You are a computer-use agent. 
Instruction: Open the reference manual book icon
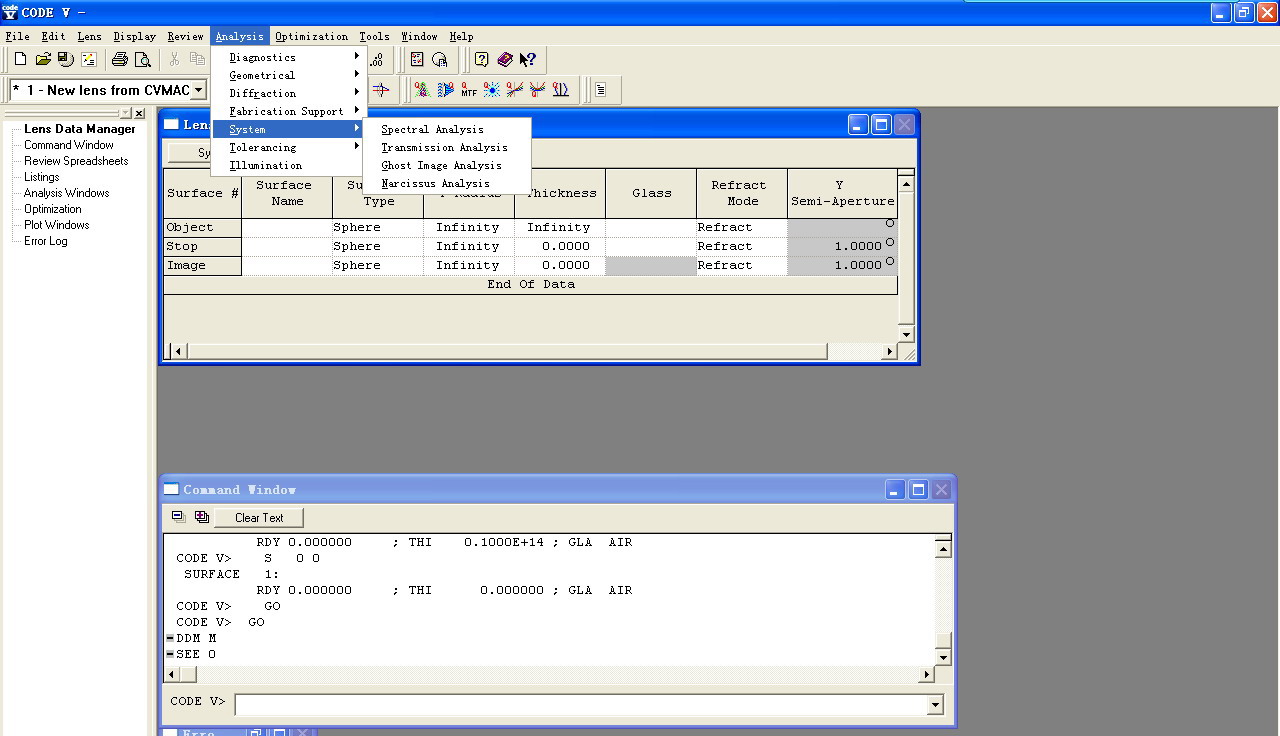pos(505,60)
